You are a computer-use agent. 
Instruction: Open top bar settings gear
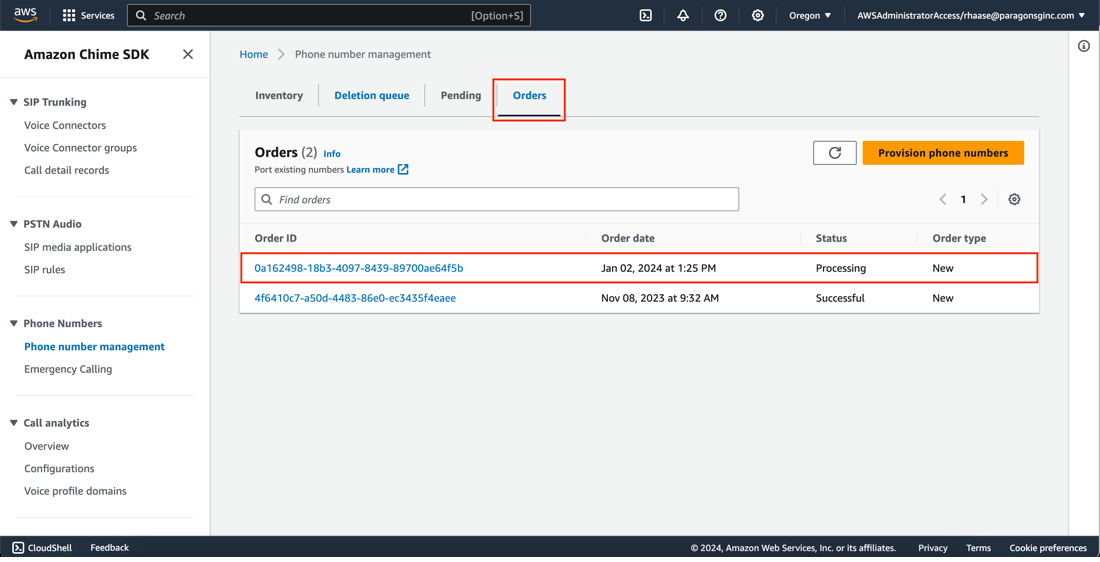tap(758, 15)
